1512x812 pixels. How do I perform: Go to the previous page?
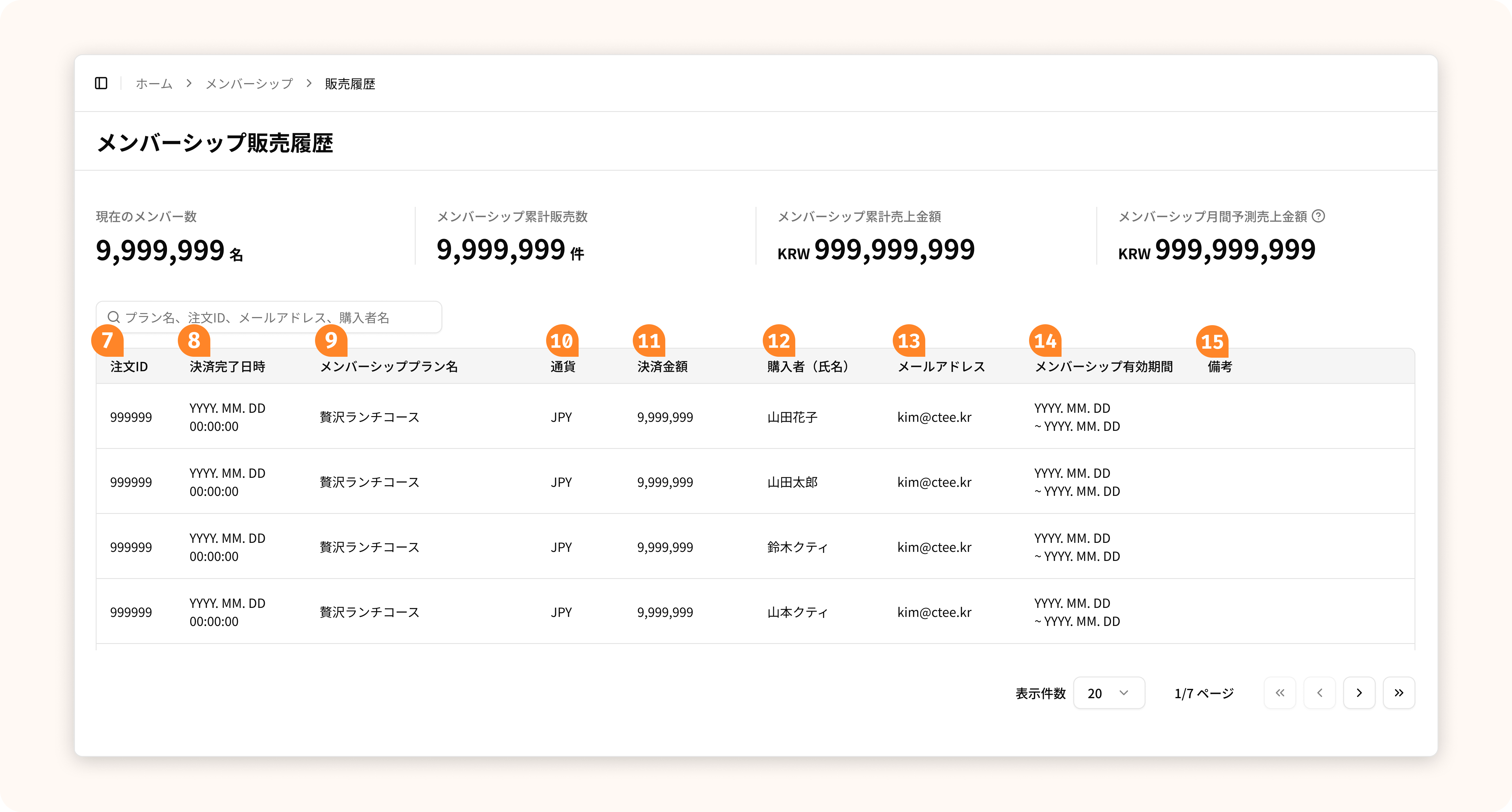[x=1319, y=693]
